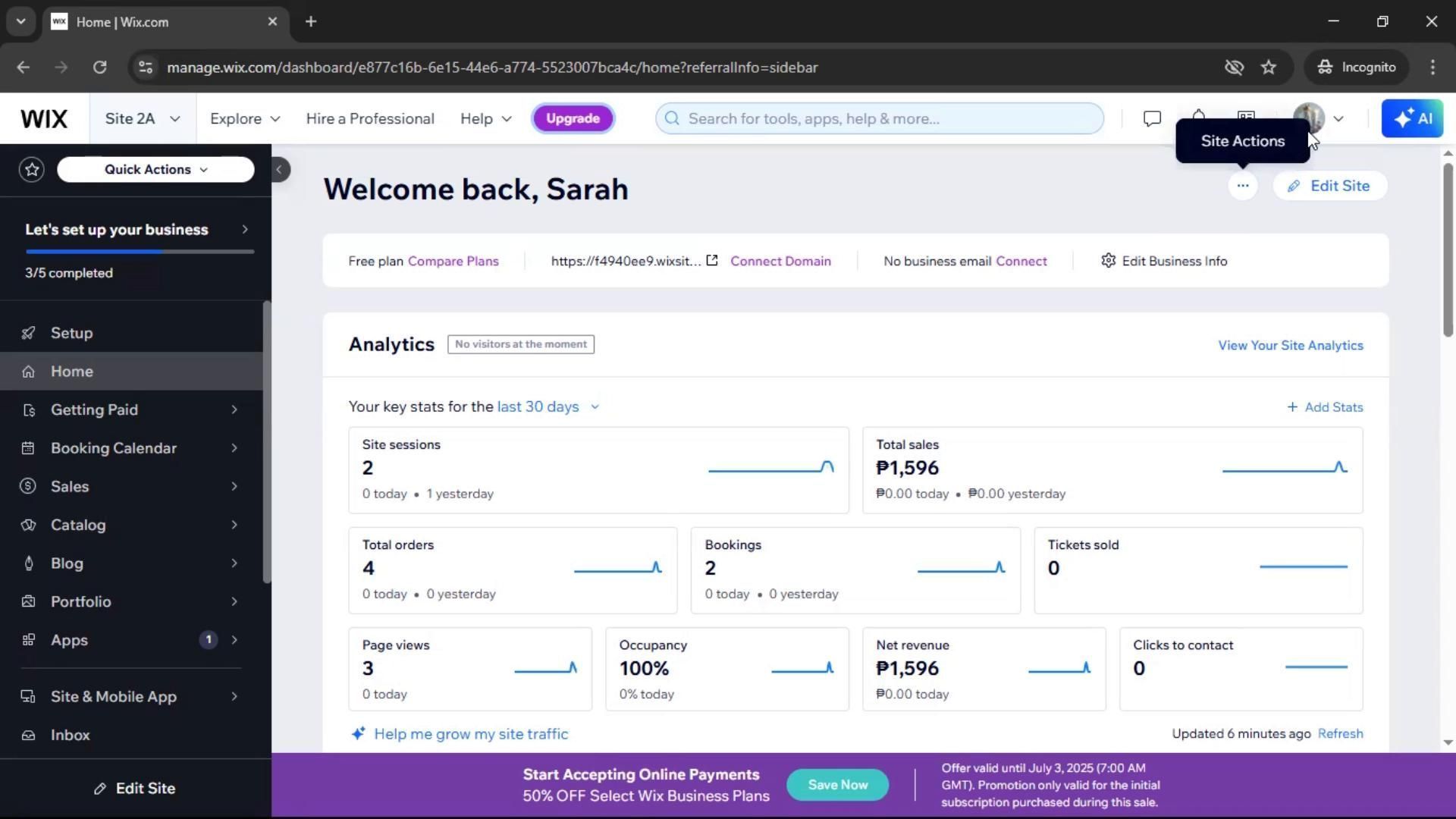1456x819 pixels.
Task: Collapse the sidebar with arrow button
Action: pos(280,169)
